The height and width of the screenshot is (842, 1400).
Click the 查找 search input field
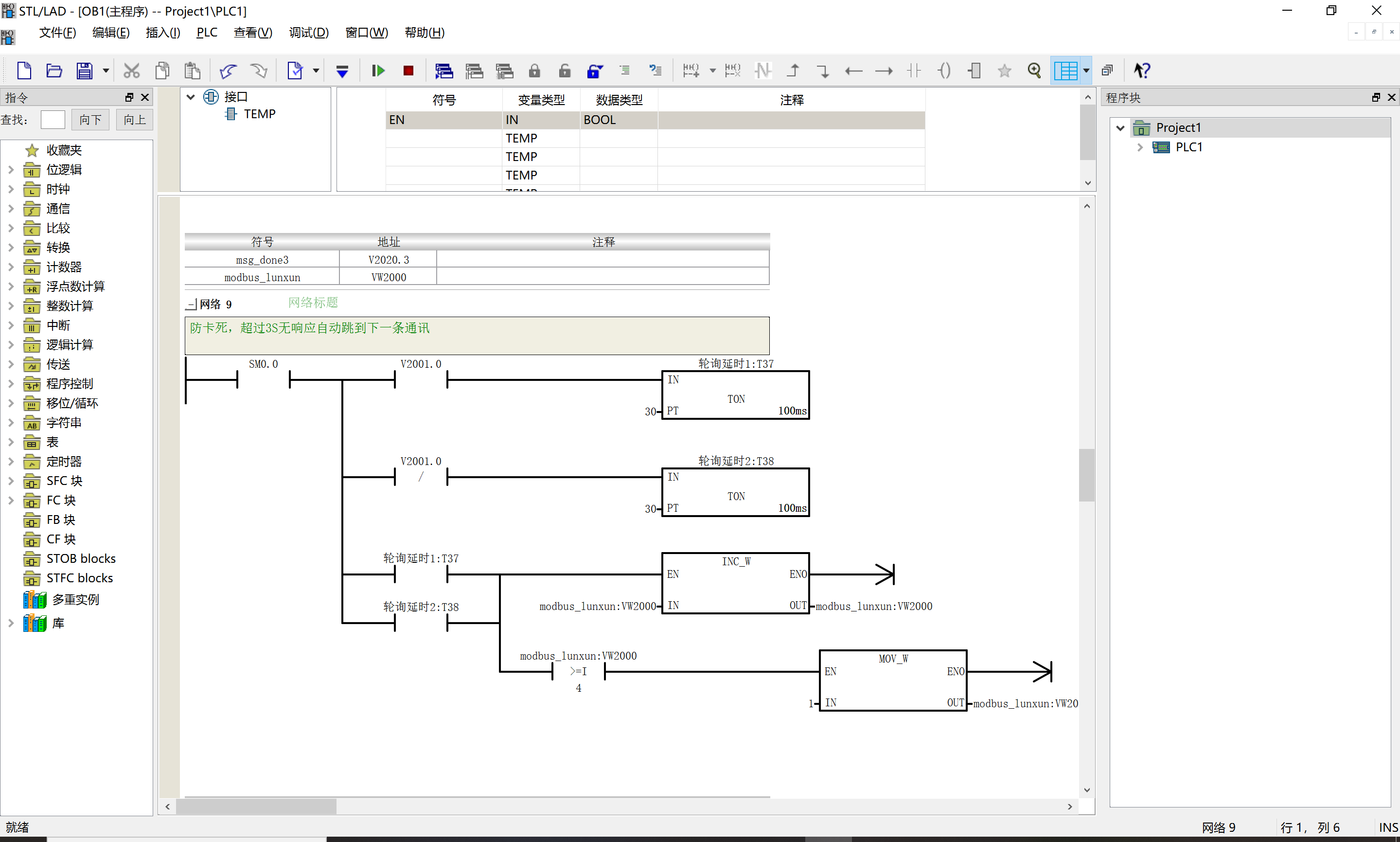53,120
